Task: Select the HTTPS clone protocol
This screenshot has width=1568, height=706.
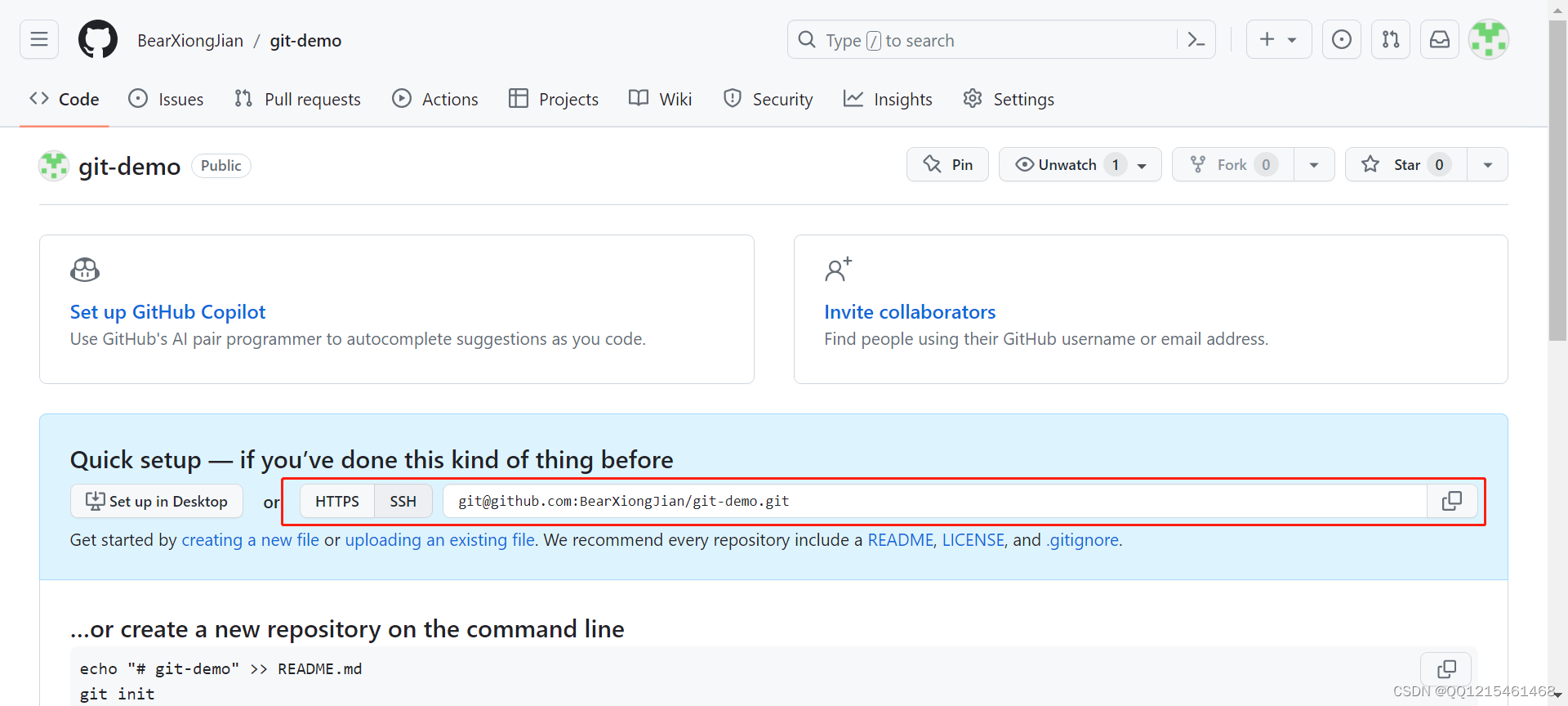Action: pos(337,501)
